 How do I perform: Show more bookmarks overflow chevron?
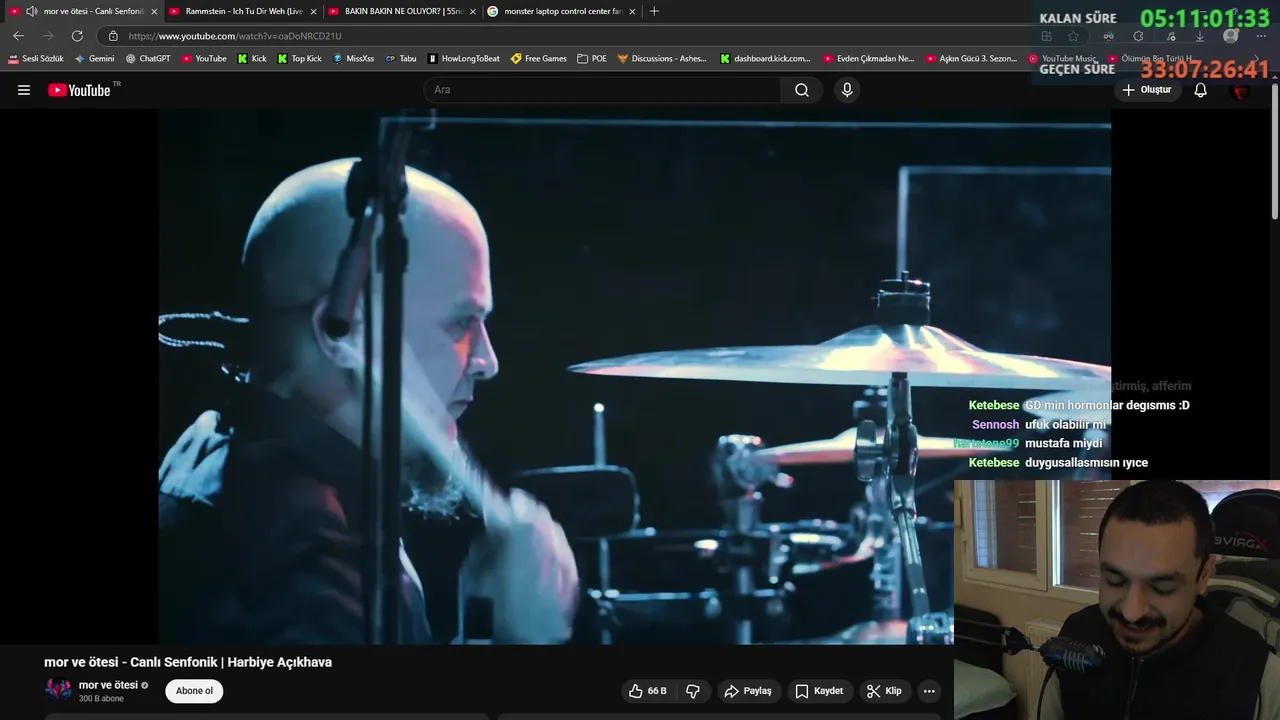tap(1257, 59)
